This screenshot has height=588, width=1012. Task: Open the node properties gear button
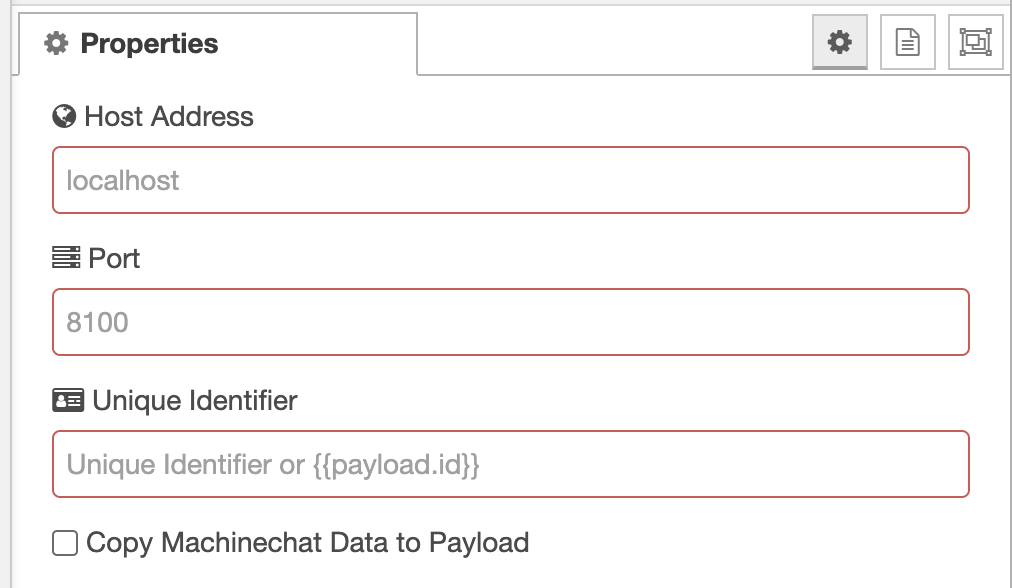point(840,42)
